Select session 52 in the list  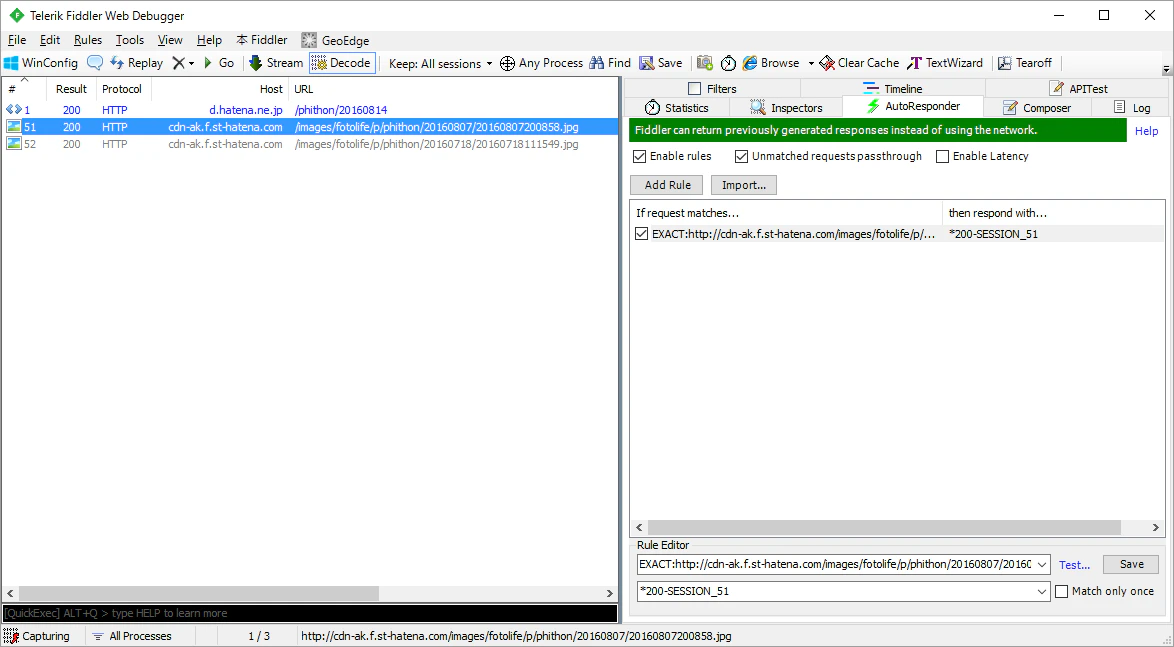310,144
